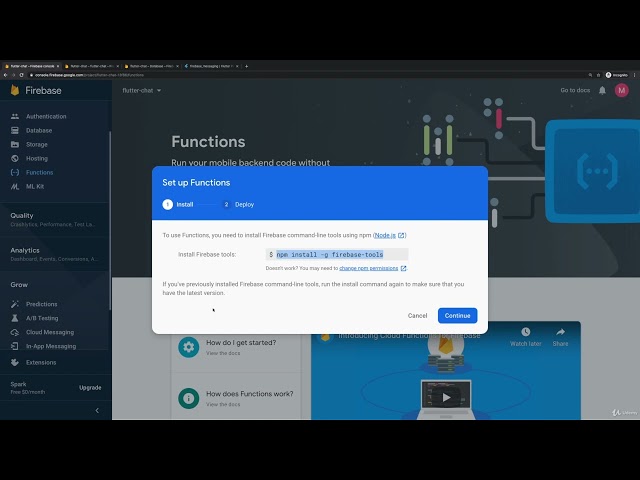Screen dimensions: 640x480
Task: Click the How does Functions work info icon
Action: (x=189, y=398)
